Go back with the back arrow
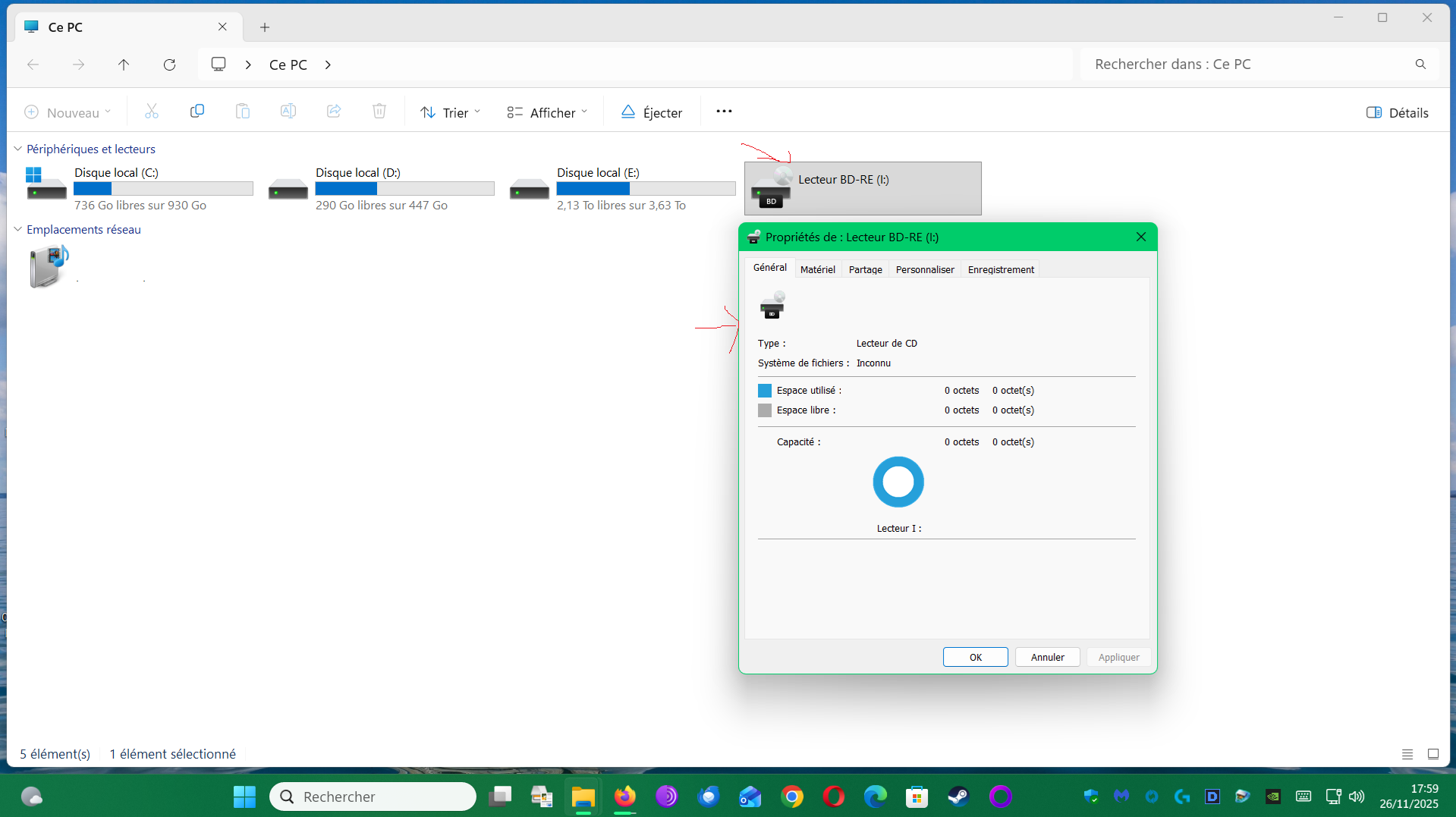The height and width of the screenshot is (817, 1456). click(33, 64)
